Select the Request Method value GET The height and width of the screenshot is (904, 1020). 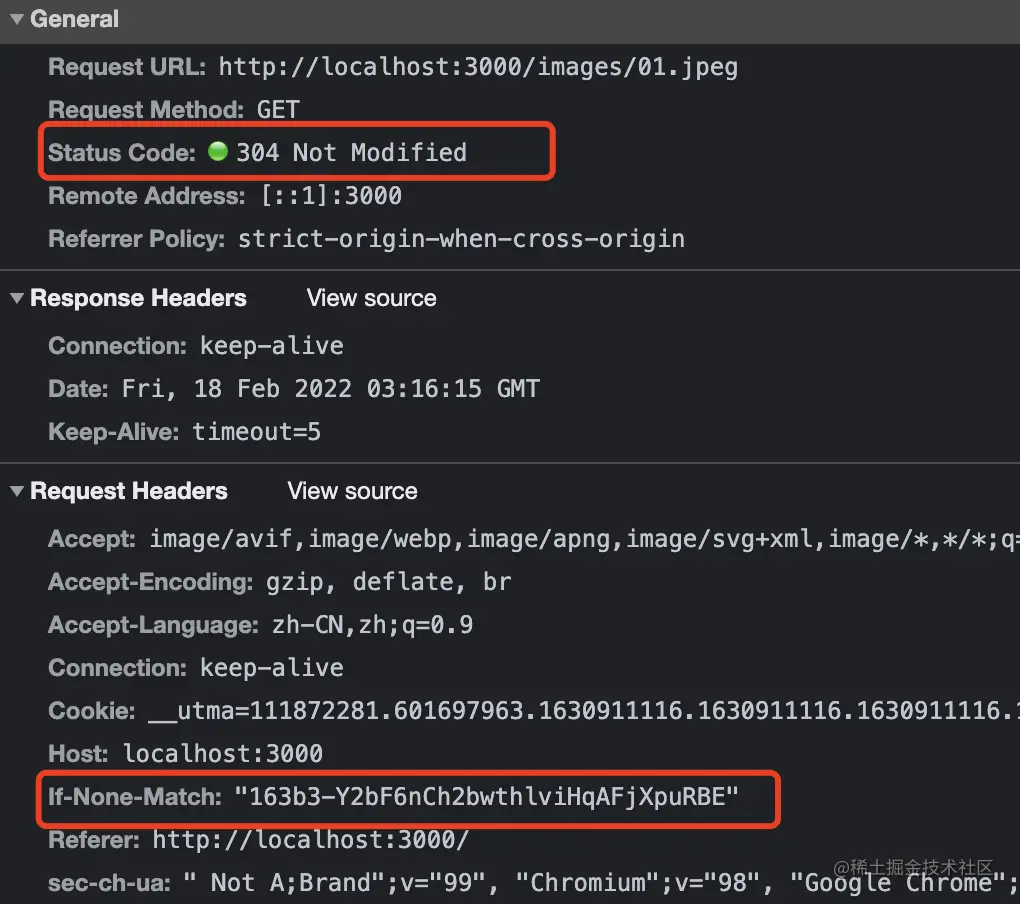278,109
